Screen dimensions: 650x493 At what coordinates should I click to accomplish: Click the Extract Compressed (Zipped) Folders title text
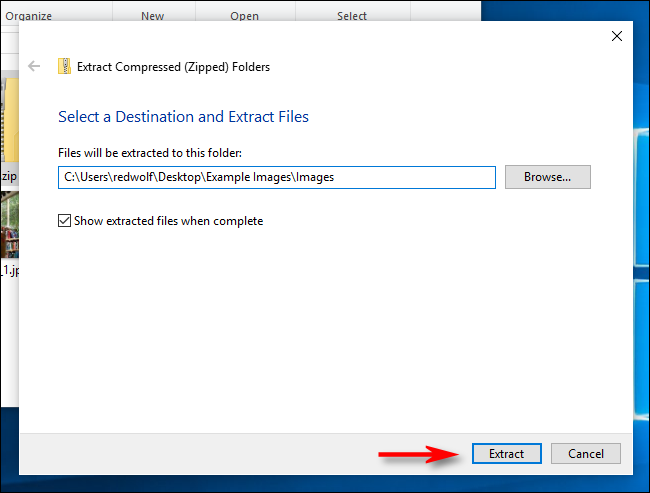coord(175,67)
